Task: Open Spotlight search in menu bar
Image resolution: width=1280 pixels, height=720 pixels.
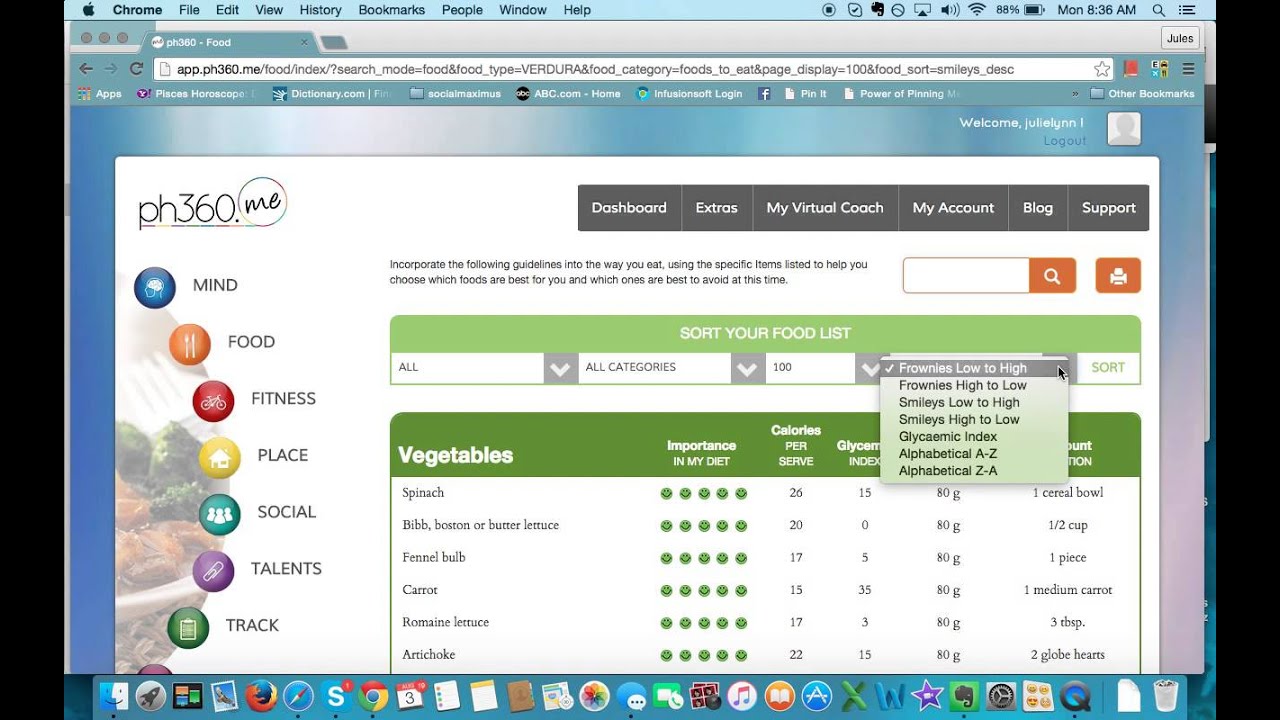Action: [1158, 10]
